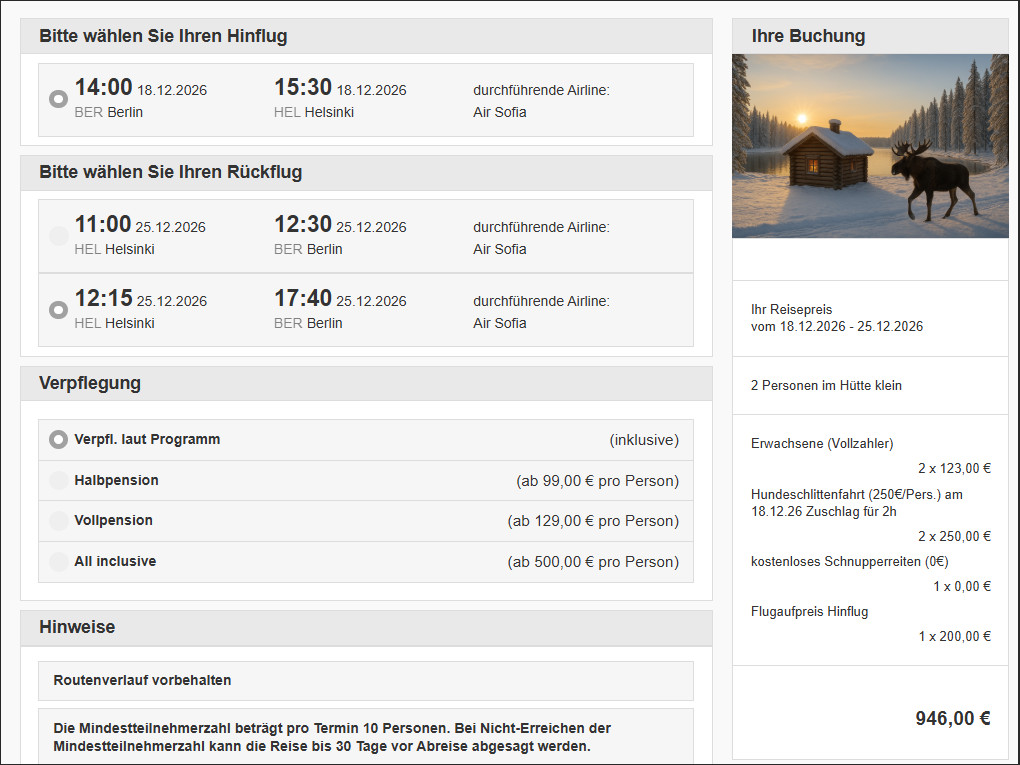
Task: Click the Ihre Buchung panel title
Action: pyautogui.click(x=809, y=36)
